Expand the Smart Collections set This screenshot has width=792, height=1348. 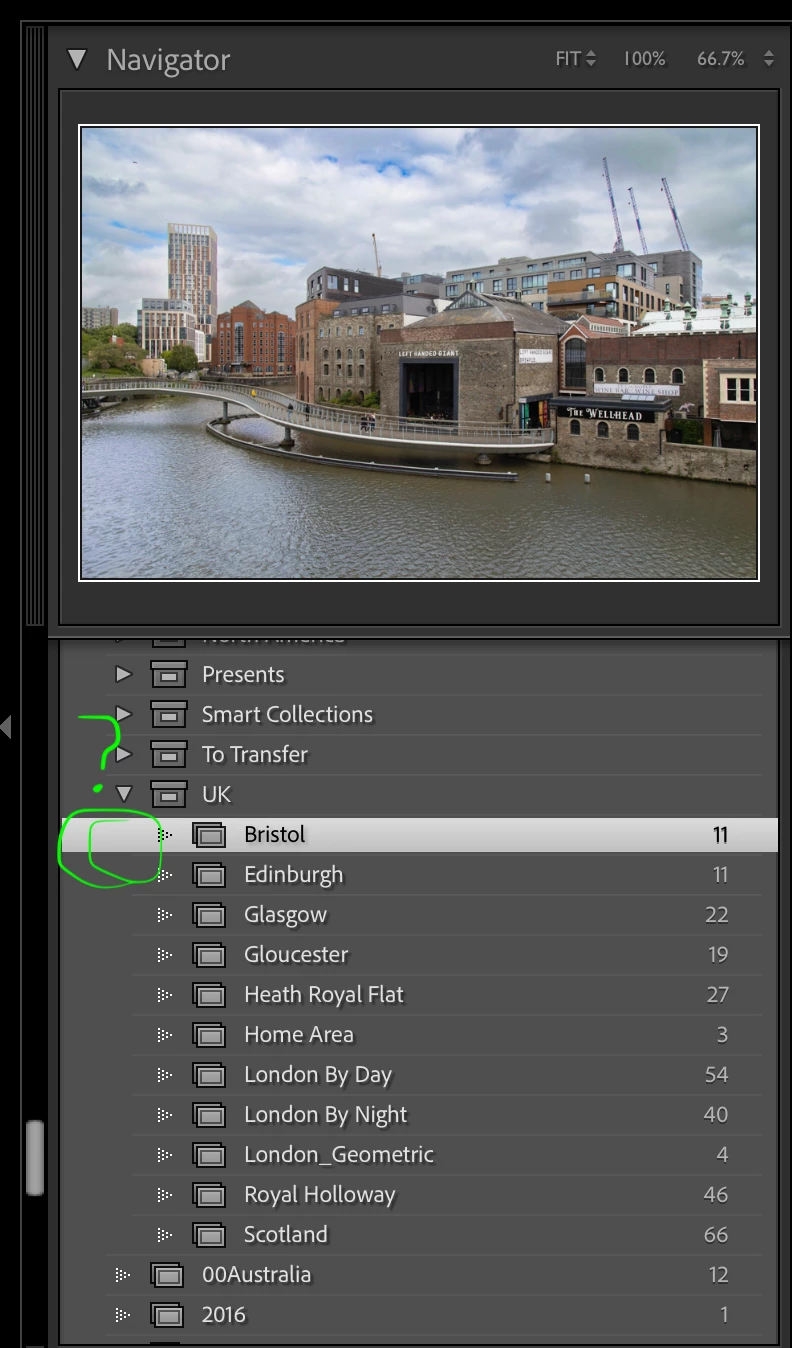[x=123, y=714]
